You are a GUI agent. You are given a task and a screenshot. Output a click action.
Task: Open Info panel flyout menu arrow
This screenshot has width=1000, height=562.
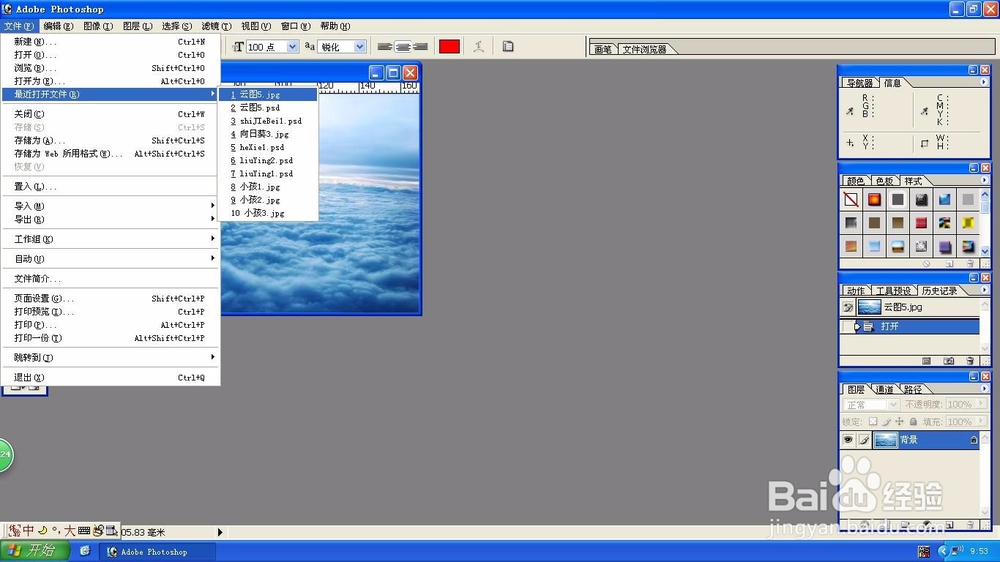[983, 82]
